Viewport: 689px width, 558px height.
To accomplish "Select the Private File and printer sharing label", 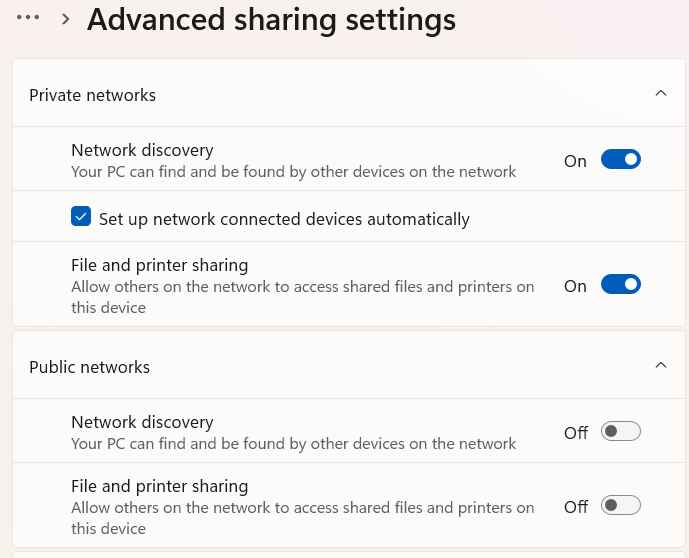I will click(x=159, y=265).
